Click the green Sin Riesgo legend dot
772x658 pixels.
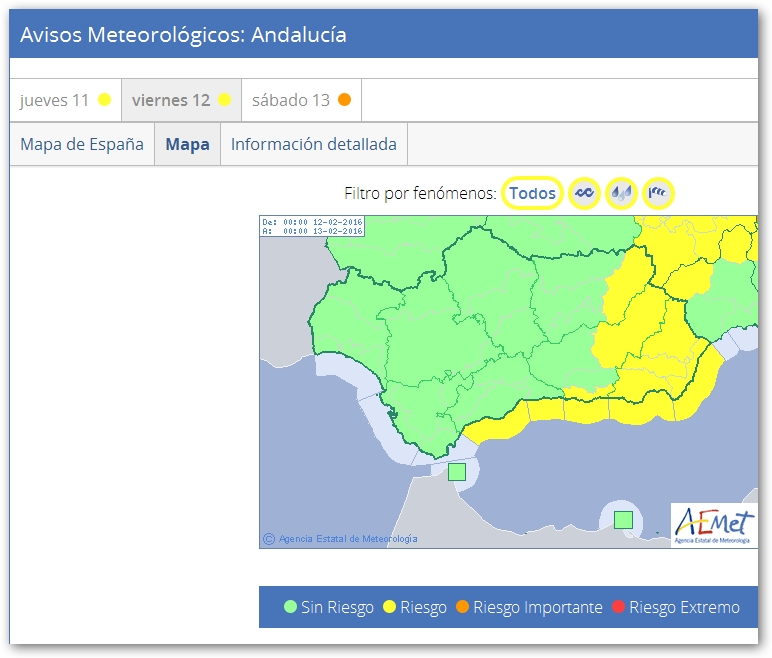[290, 608]
